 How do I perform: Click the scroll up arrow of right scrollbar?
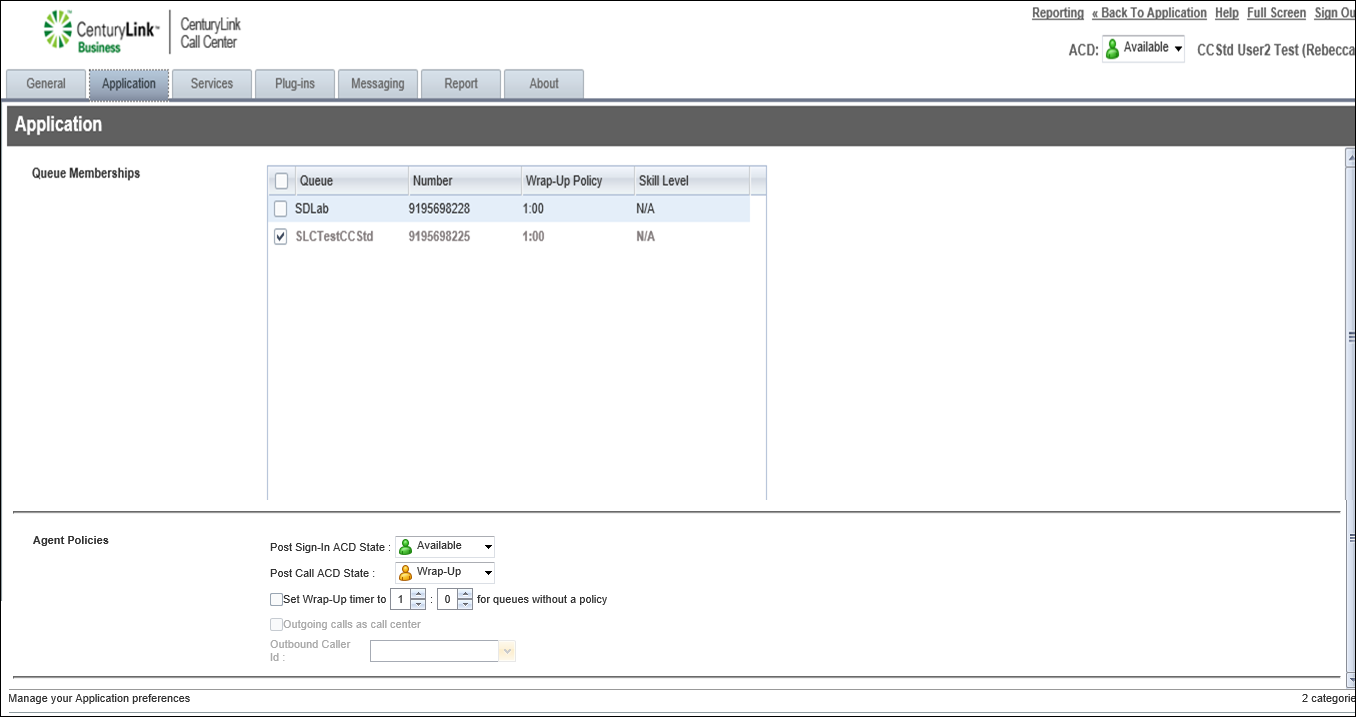pyautogui.click(x=1350, y=157)
